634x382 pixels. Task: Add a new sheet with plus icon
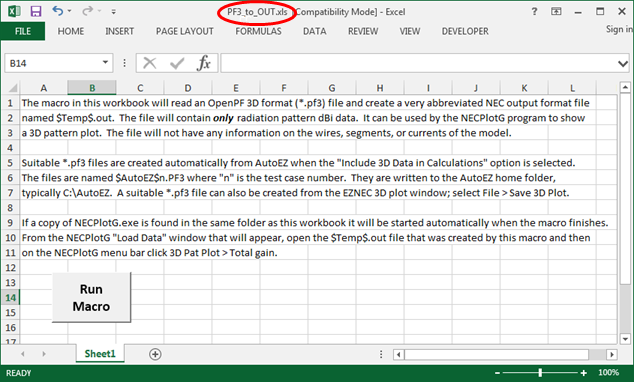click(155, 354)
